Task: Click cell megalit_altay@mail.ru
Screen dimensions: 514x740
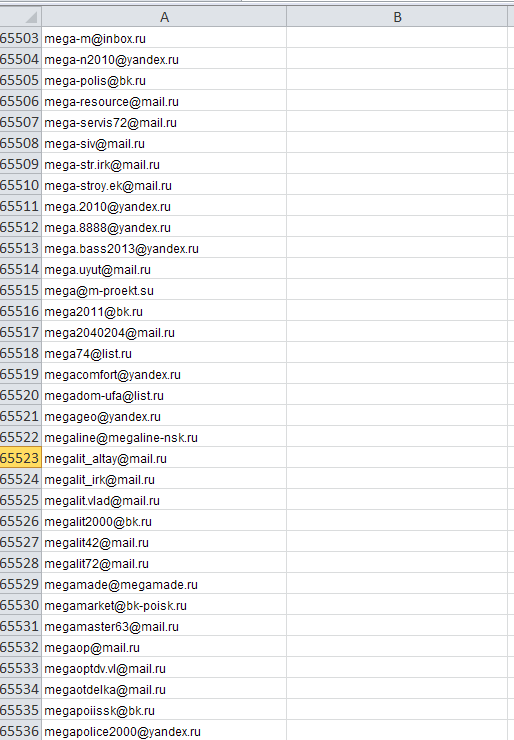Action: click(x=164, y=458)
